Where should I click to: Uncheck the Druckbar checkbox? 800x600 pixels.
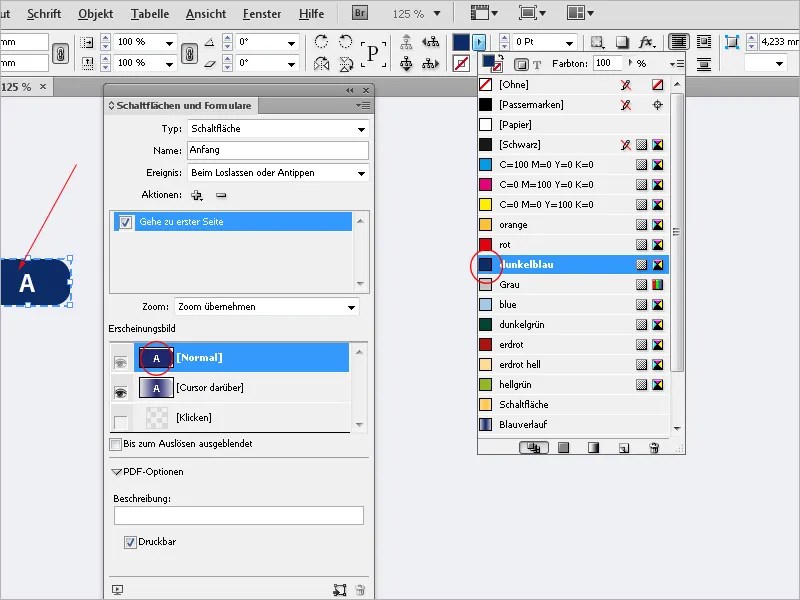click(x=130, y=542)
